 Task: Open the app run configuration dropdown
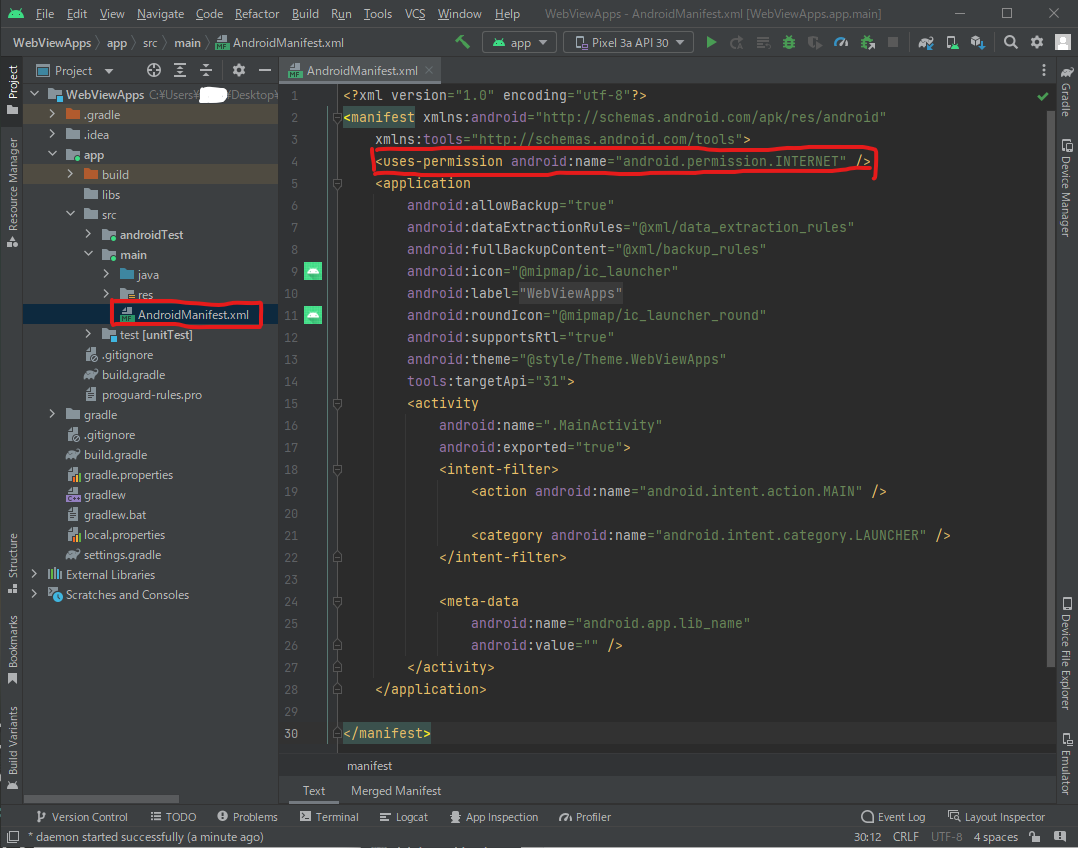click(518, 42)
